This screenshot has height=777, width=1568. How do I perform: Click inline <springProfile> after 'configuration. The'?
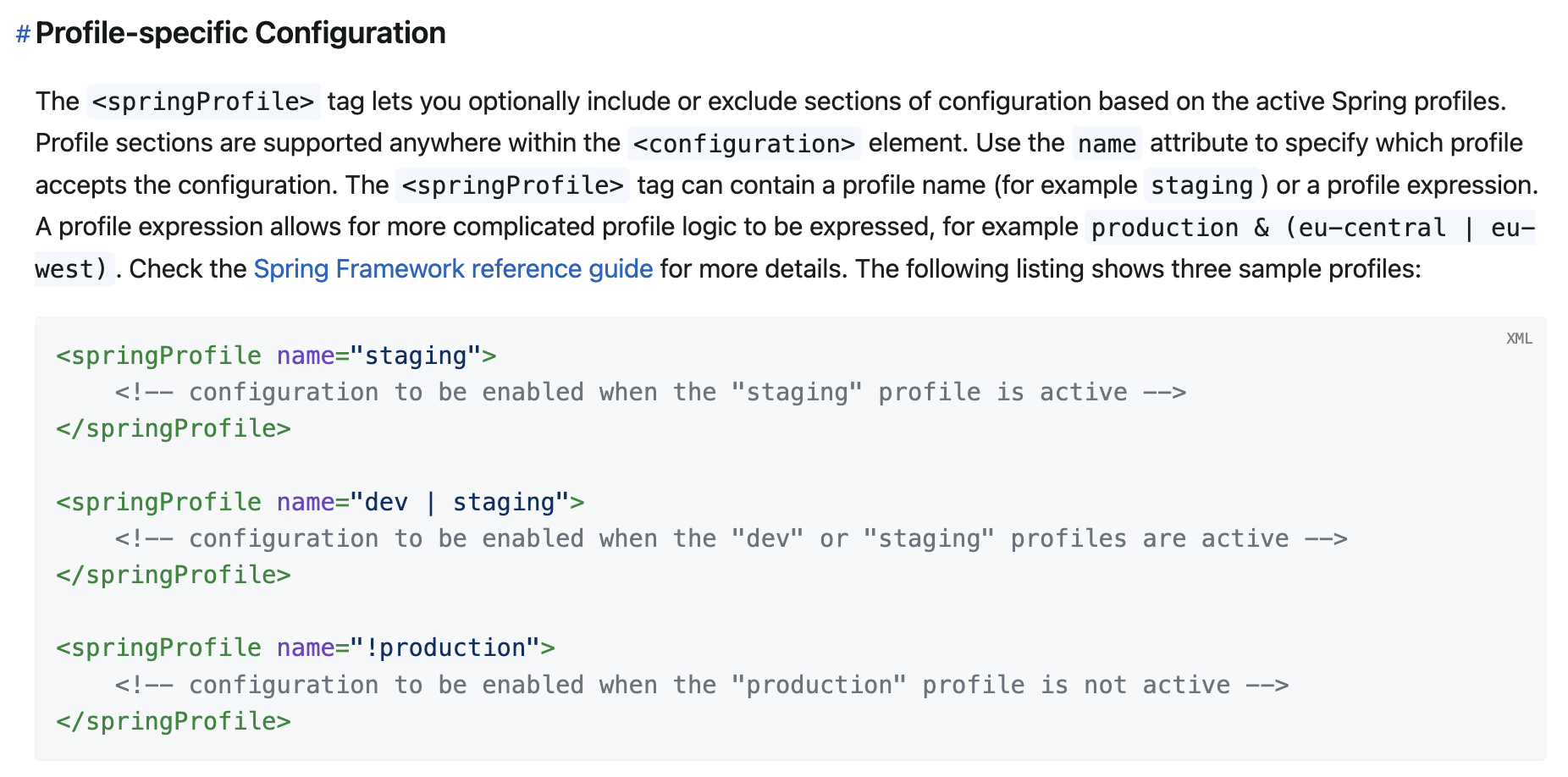[x=512, y=185]
